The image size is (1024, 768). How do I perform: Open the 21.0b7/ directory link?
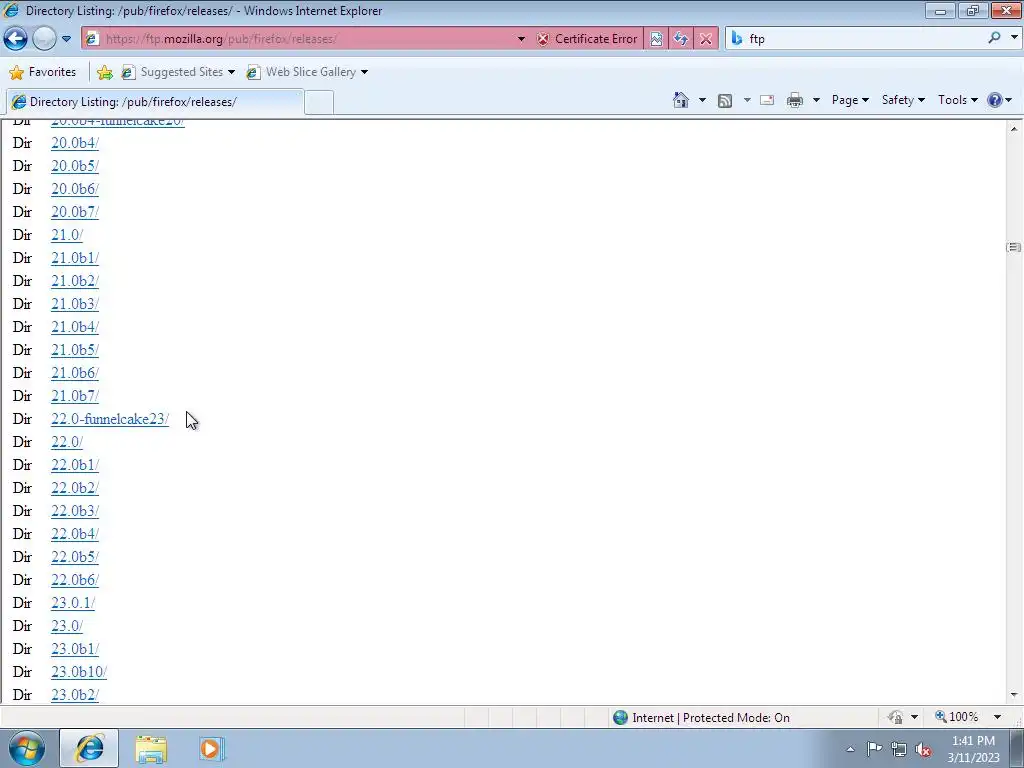tap(75, 396)
